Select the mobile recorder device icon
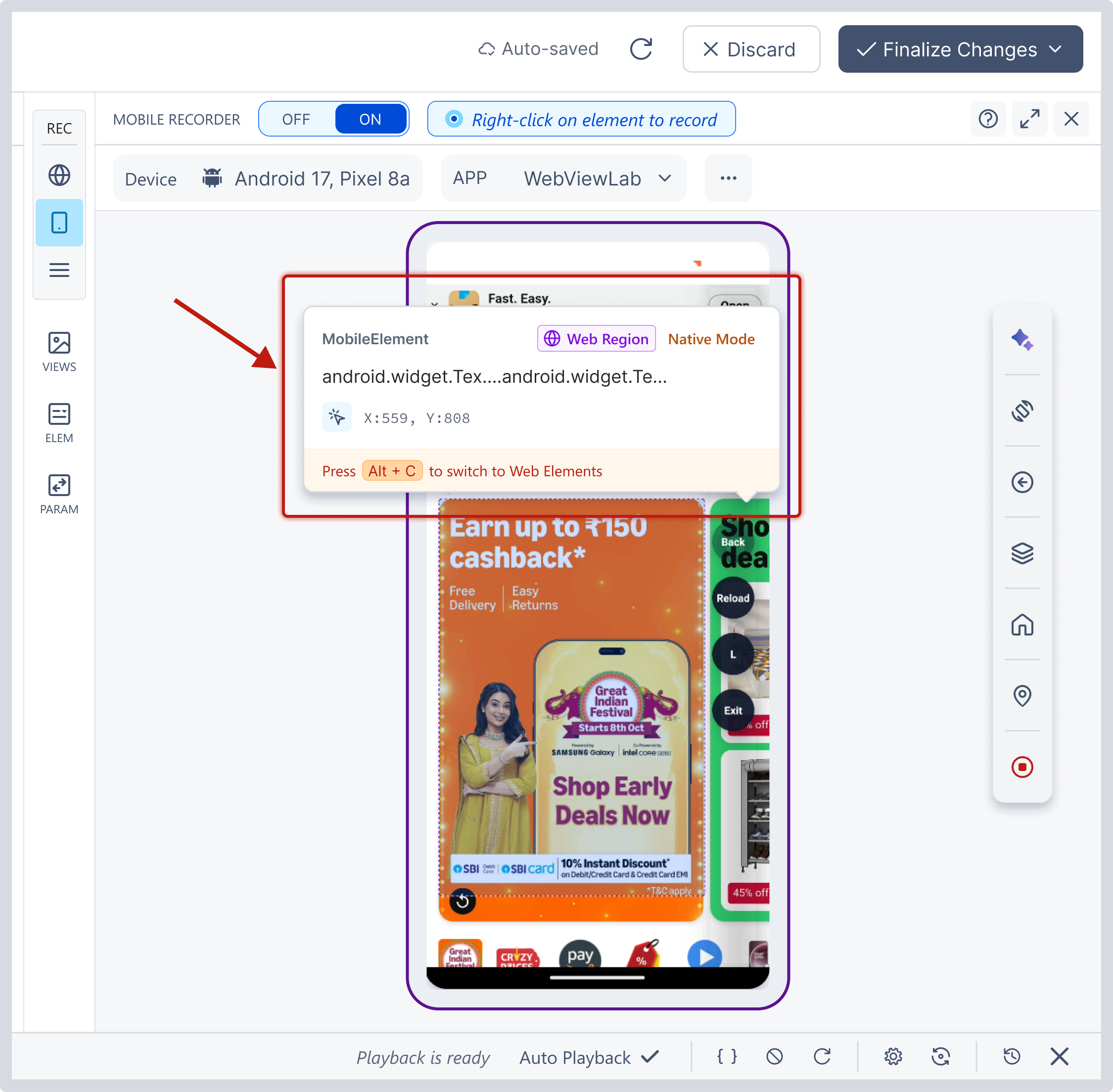This screenshot has height=1092, width=1113. pyautogui.click(x=59, y=223)
